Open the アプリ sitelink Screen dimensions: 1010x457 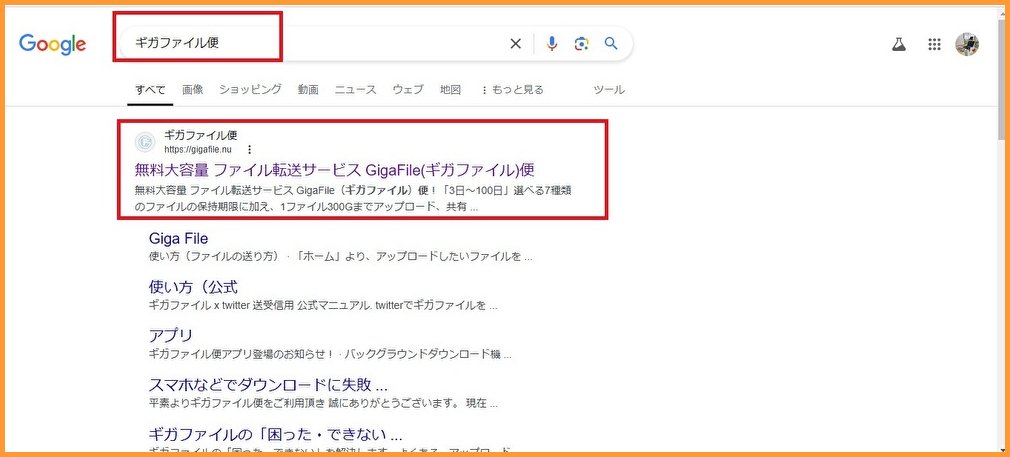(x=171, y=335)
